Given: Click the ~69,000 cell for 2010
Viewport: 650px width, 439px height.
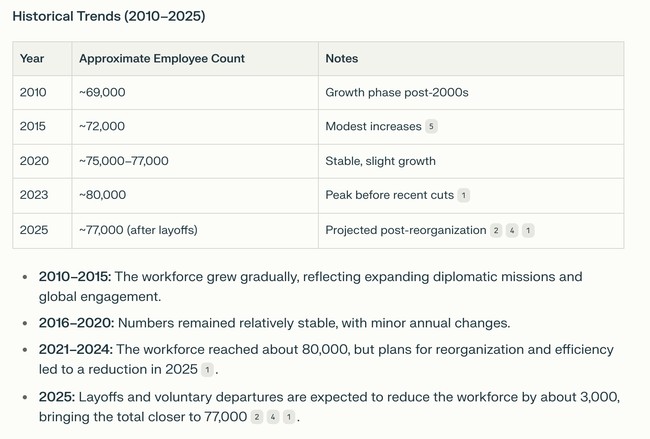Looking at the screenshot, I should click(102, 92).
